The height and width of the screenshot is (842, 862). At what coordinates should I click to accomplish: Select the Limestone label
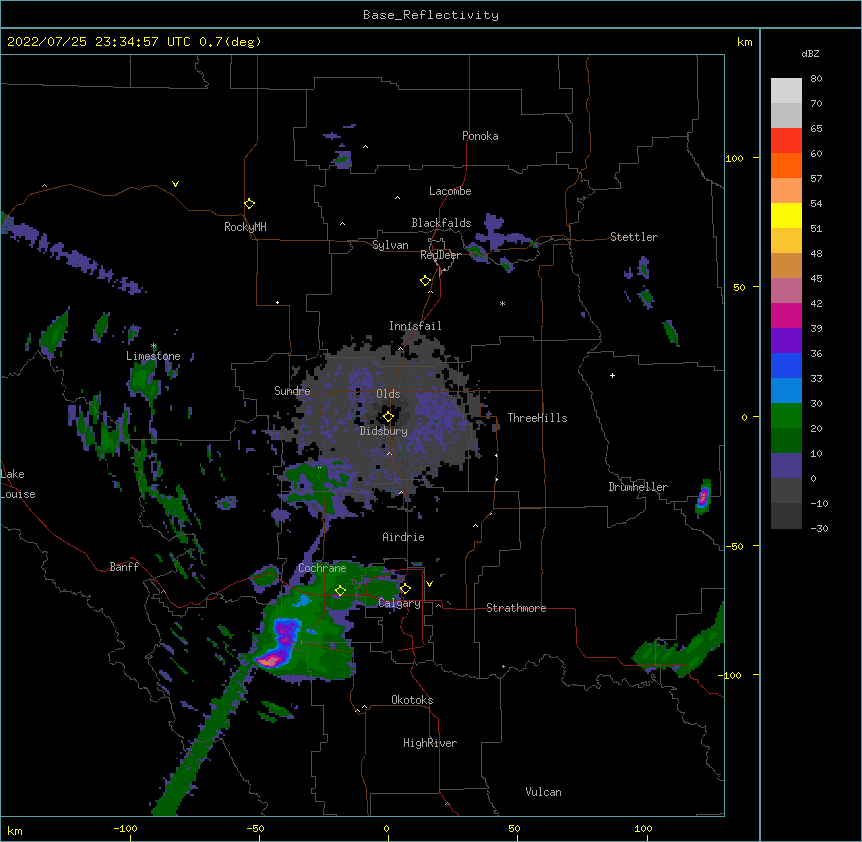[x=153, y=356]
